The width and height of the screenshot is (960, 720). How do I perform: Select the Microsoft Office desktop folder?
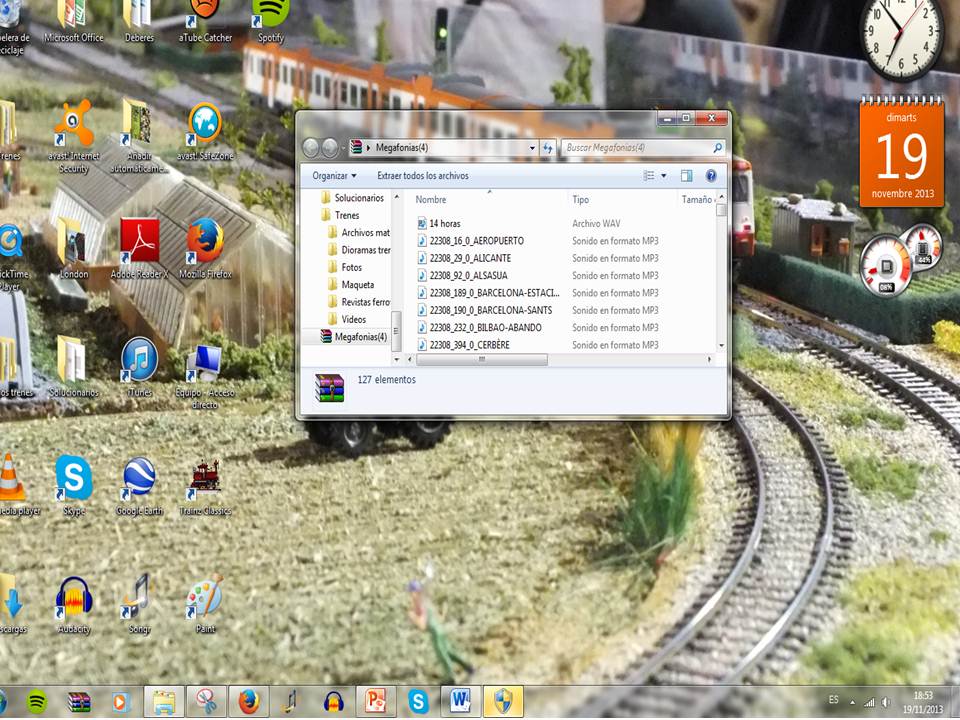click(73, 21)
